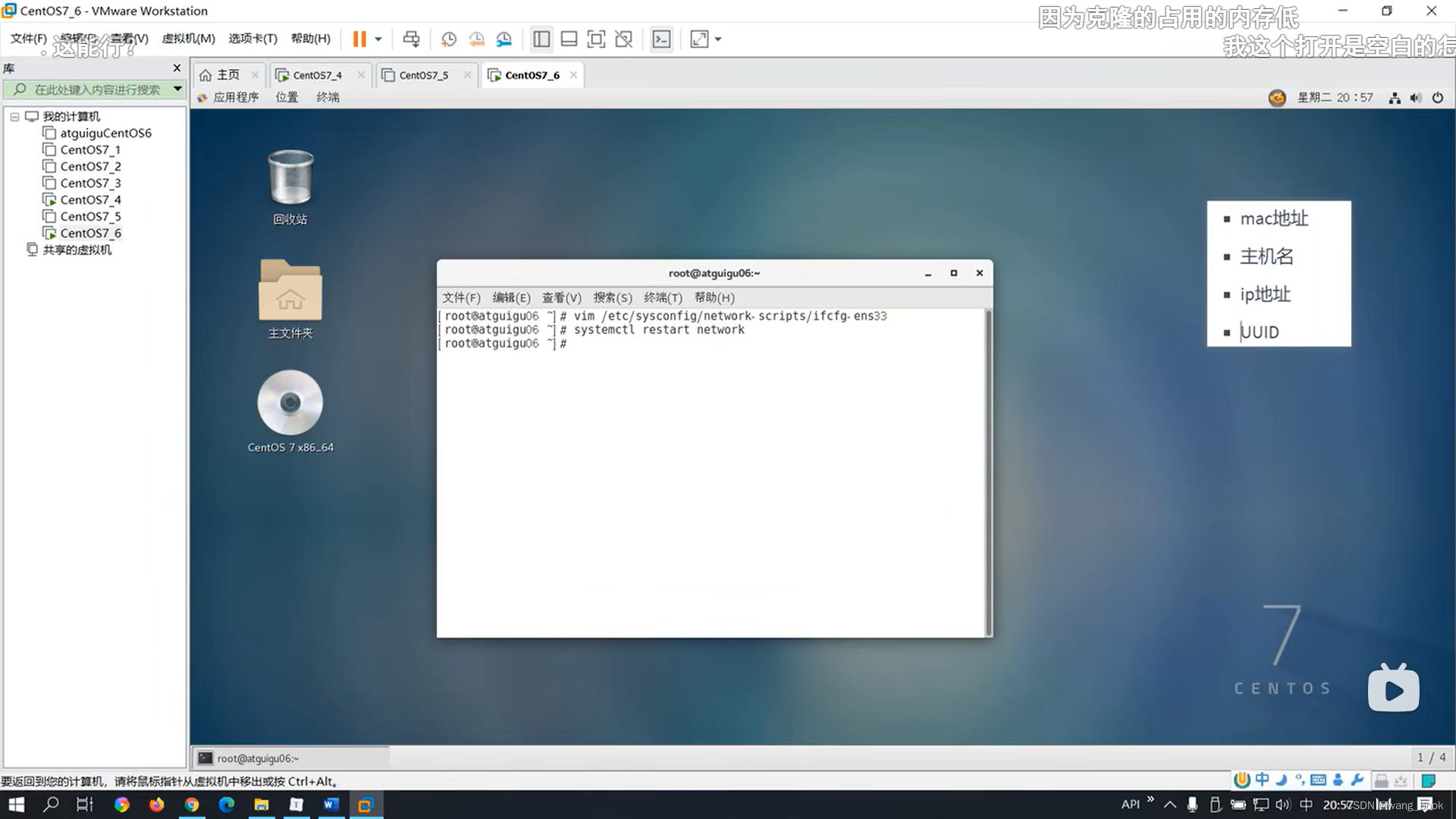Revert to previous snapshot icon

tap(476, 39)
